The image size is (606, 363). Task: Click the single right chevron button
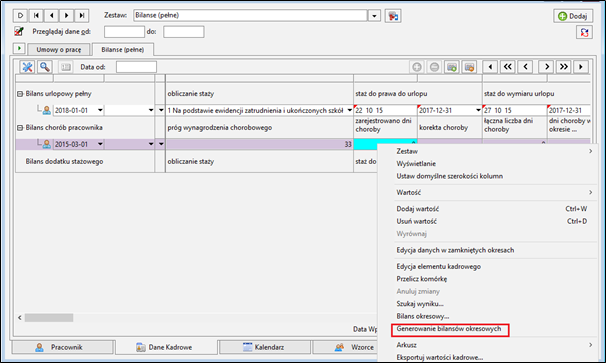546,67
